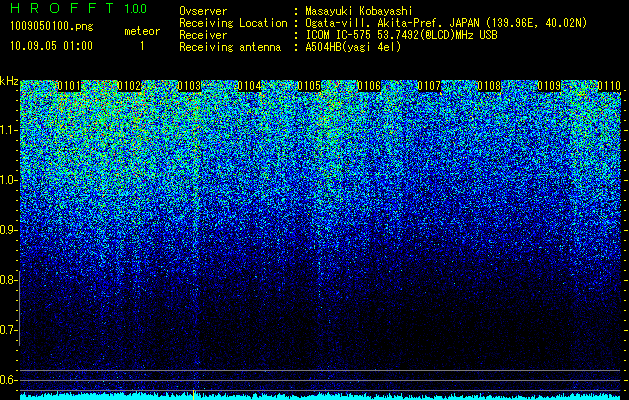Click the 0109 time marker
The width and height of the screenshot is (629, 400).
click(549, 86)
